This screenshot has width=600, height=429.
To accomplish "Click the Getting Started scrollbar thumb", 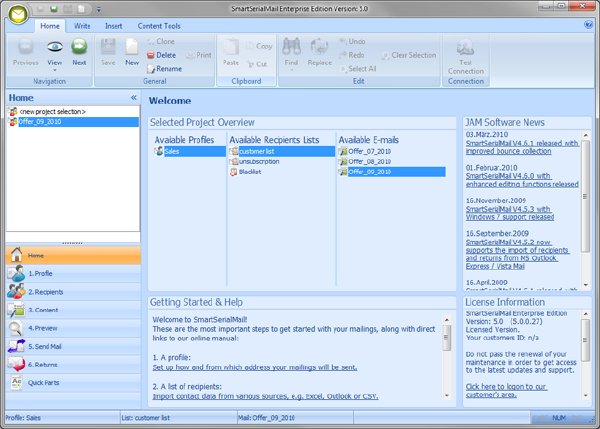I will click(447, 338).
